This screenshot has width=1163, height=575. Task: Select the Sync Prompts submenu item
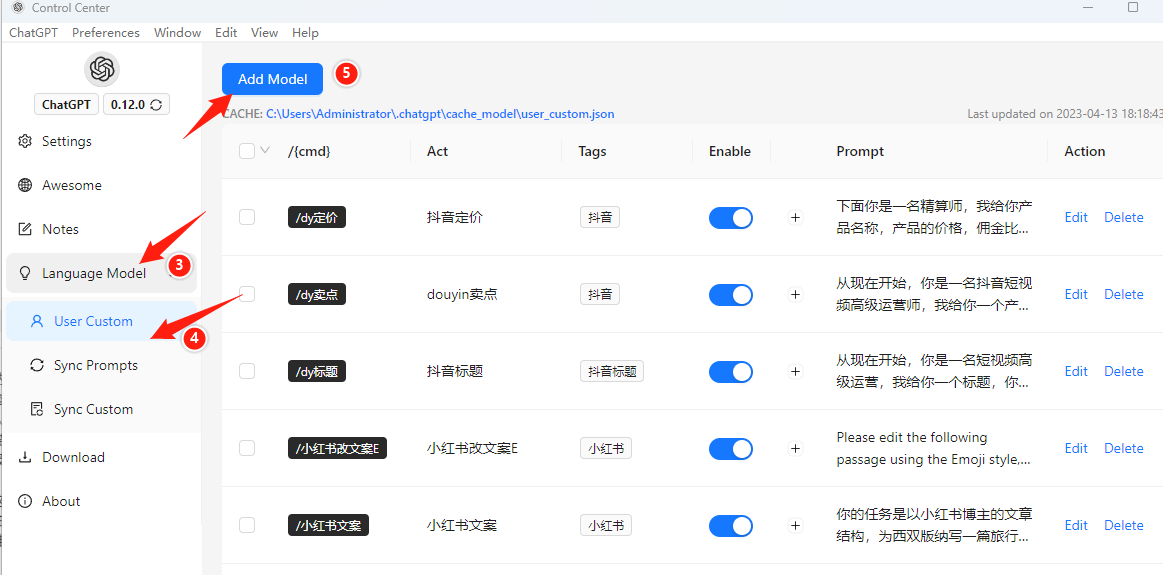(x=101, y=365)
